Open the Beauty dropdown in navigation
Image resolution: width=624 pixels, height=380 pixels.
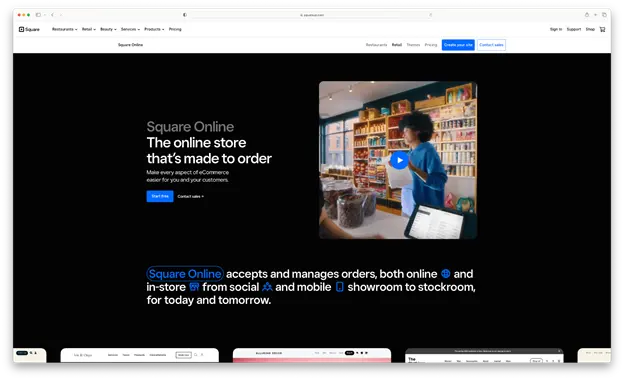(x=108, y=29)
